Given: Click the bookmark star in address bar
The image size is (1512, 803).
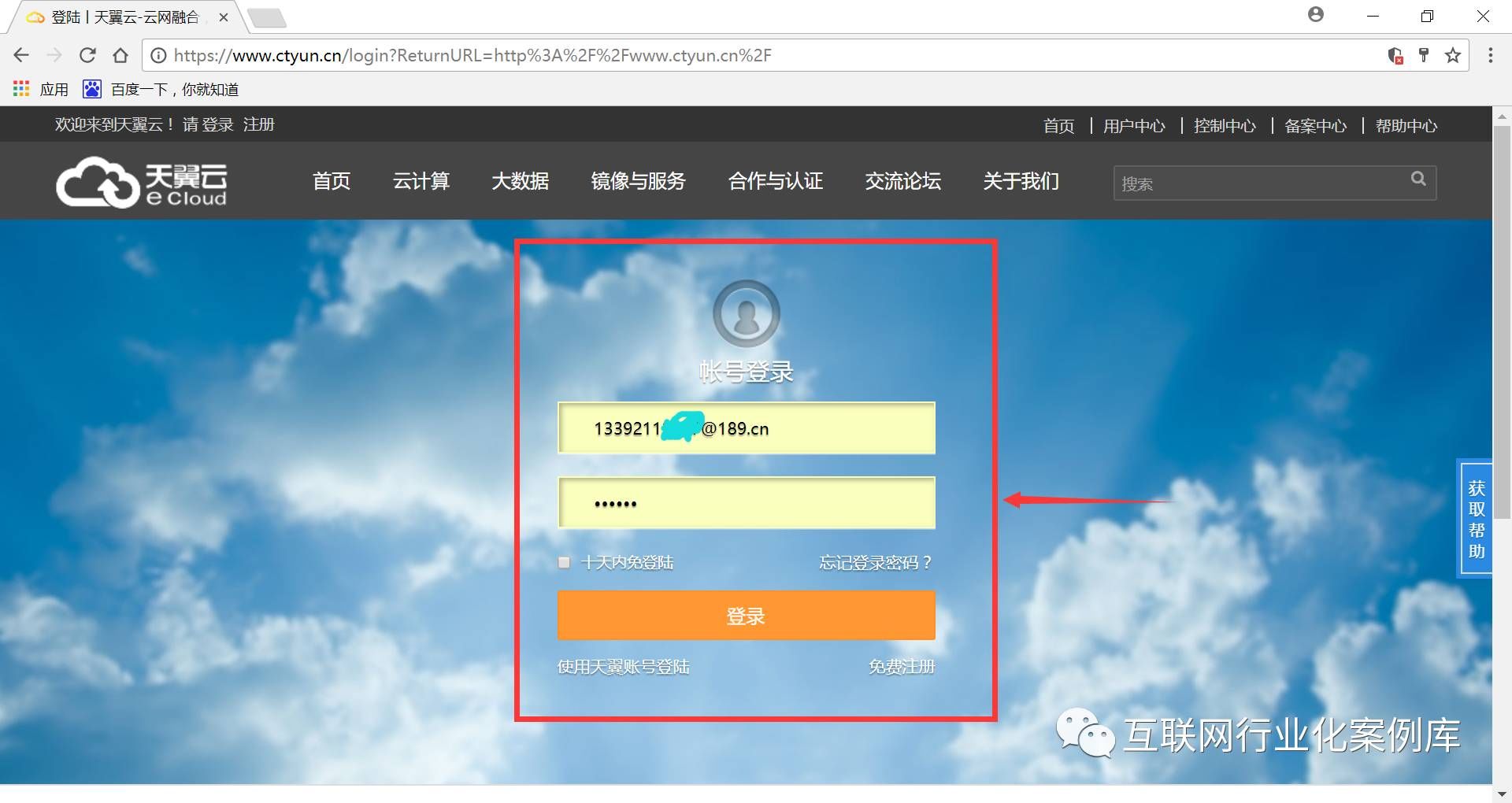Looking at the screenshot, I should pyautogui.click(x=1453, y=55).
